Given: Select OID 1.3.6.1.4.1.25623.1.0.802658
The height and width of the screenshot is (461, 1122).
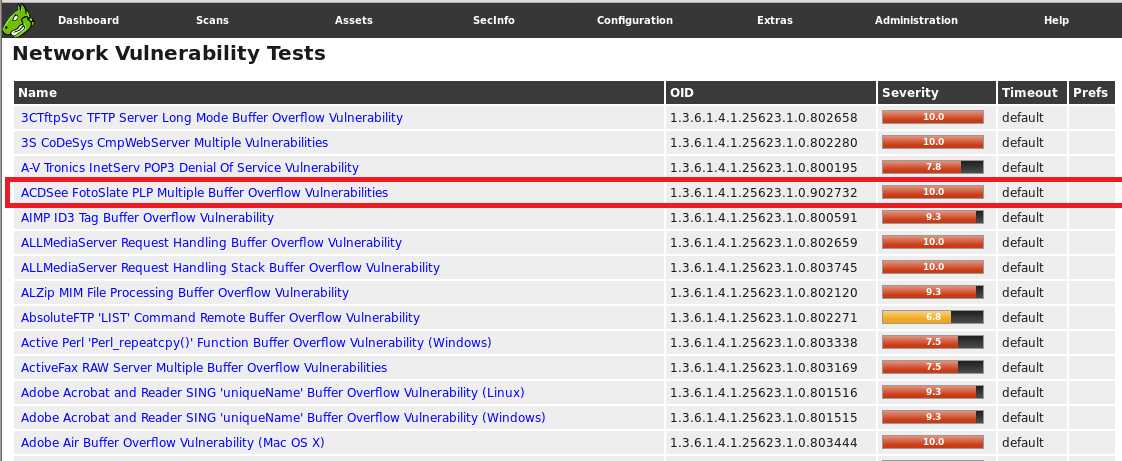Looking at the screenshot, I should tap(764, 117).
